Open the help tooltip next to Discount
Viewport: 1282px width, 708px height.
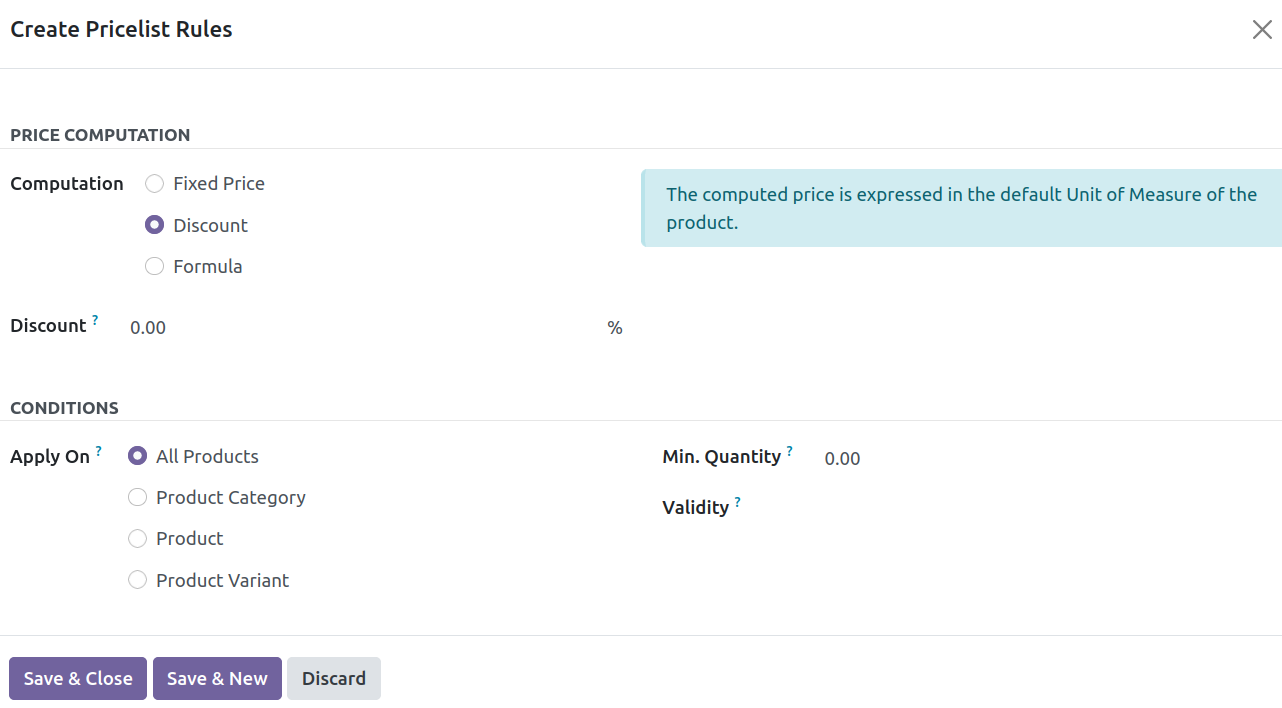[95, 320]
